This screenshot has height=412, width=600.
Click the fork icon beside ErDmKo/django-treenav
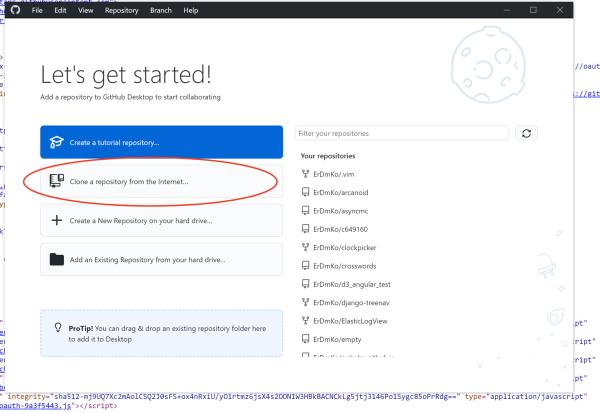tap(305, 302)
